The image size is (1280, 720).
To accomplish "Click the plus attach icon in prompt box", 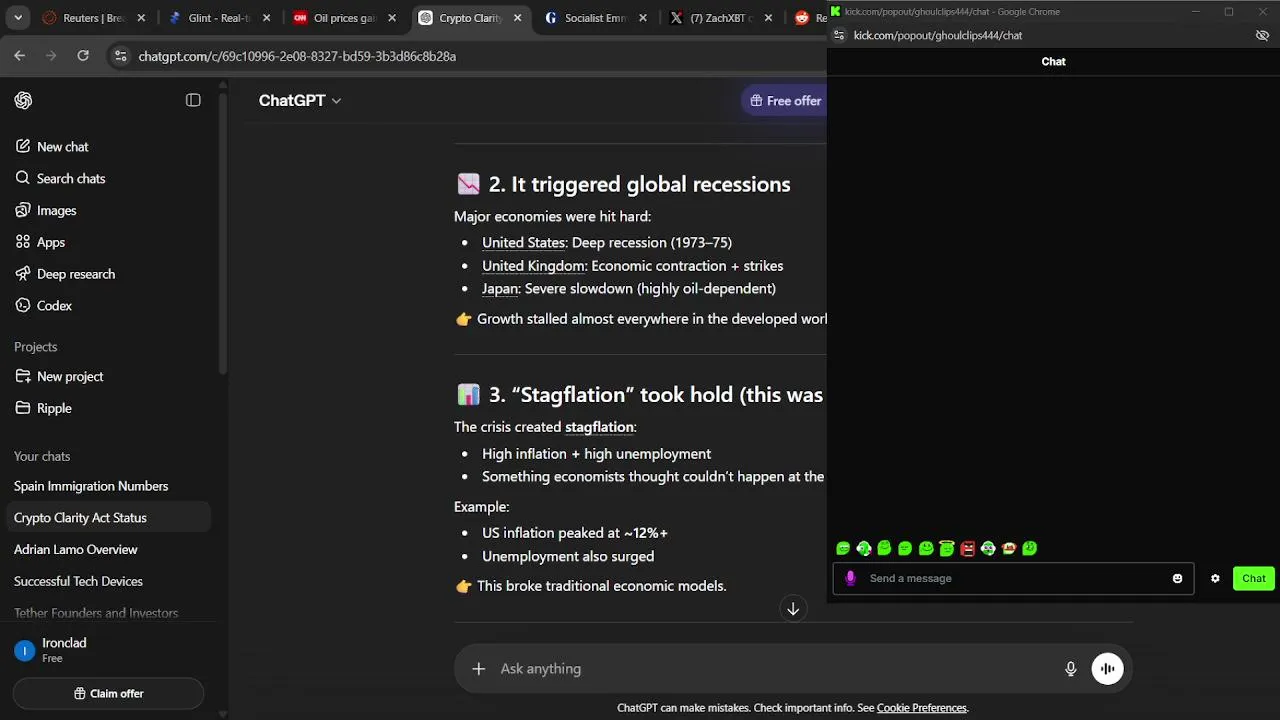I will 478,668.
